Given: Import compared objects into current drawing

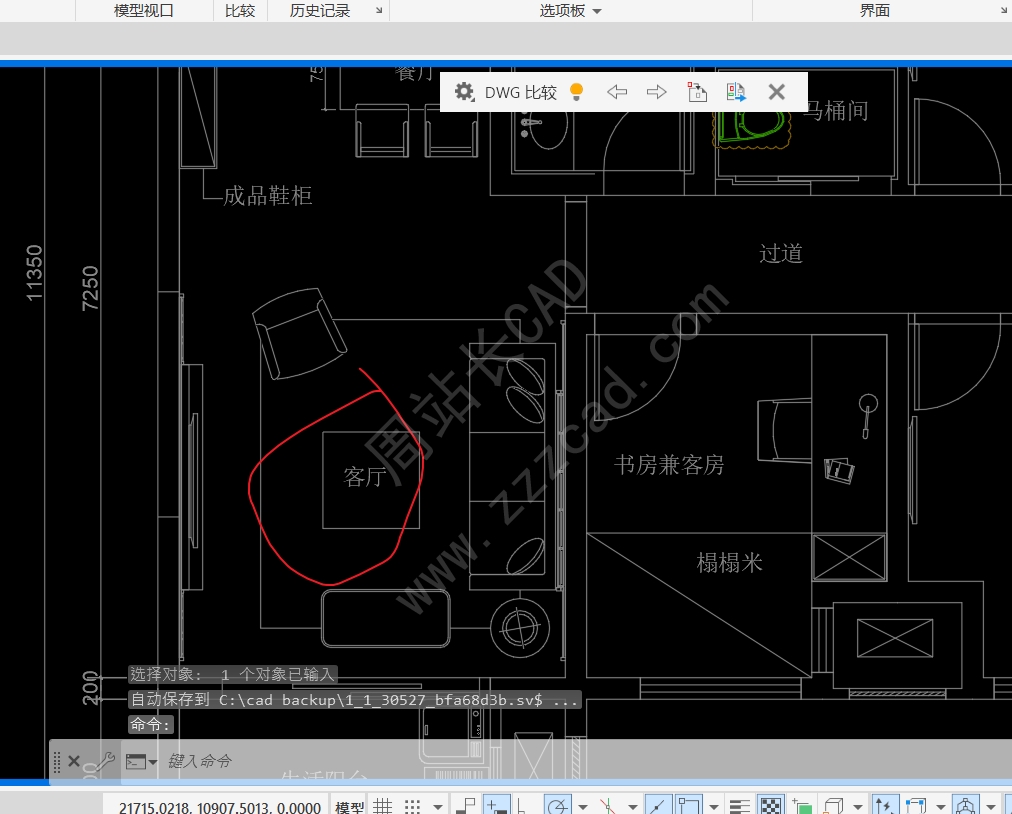Looking at the screenshot, I should tap(697, 92).
